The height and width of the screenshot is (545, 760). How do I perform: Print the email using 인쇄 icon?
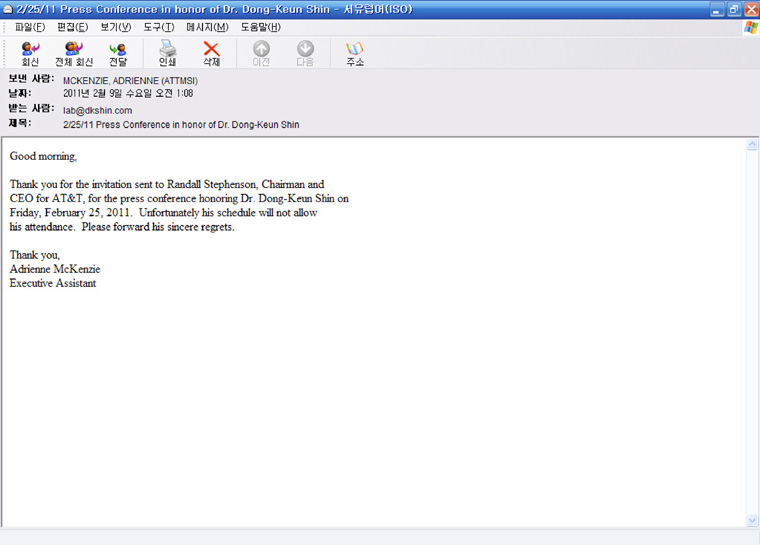pyautogui.click(x=168, y=53)
